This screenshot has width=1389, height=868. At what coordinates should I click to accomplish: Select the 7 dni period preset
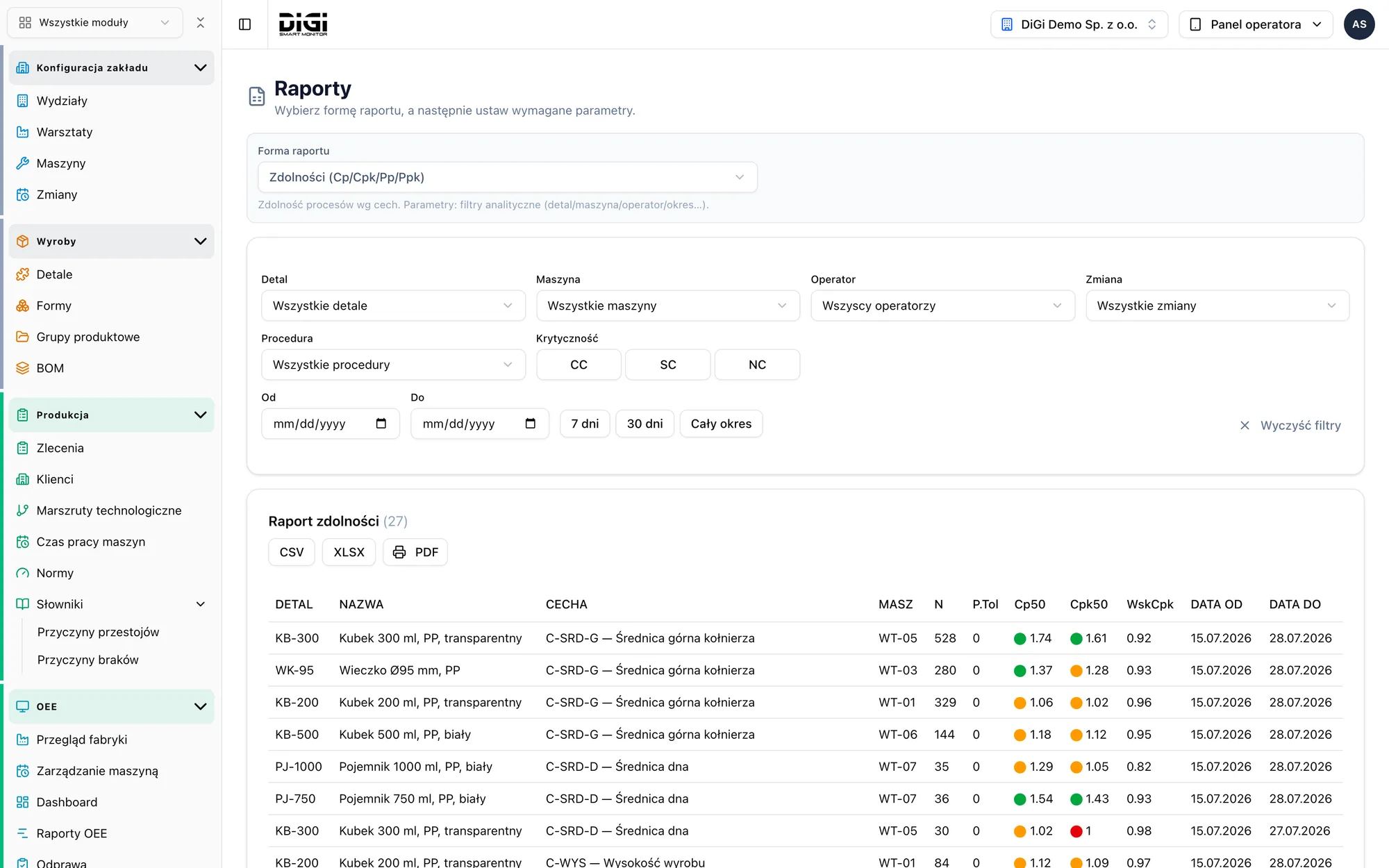click(x=585, y=424)
